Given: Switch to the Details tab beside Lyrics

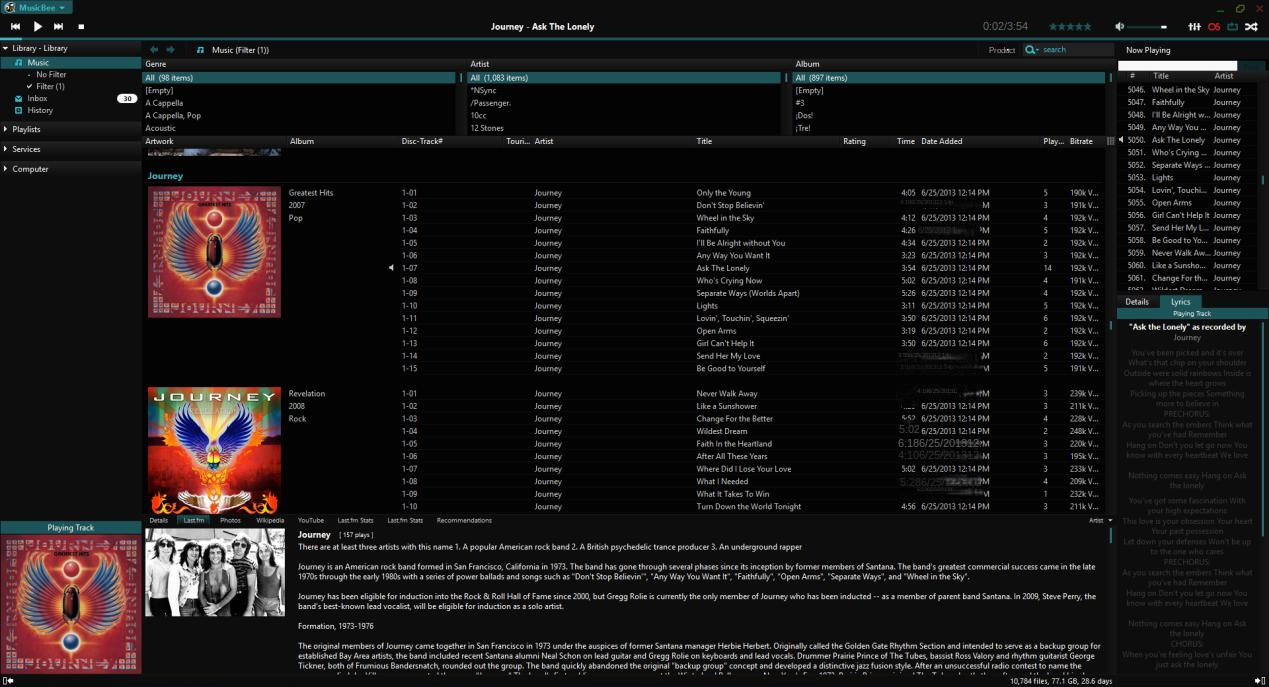Looking at the screenshot, I should tap(1137, 301).
